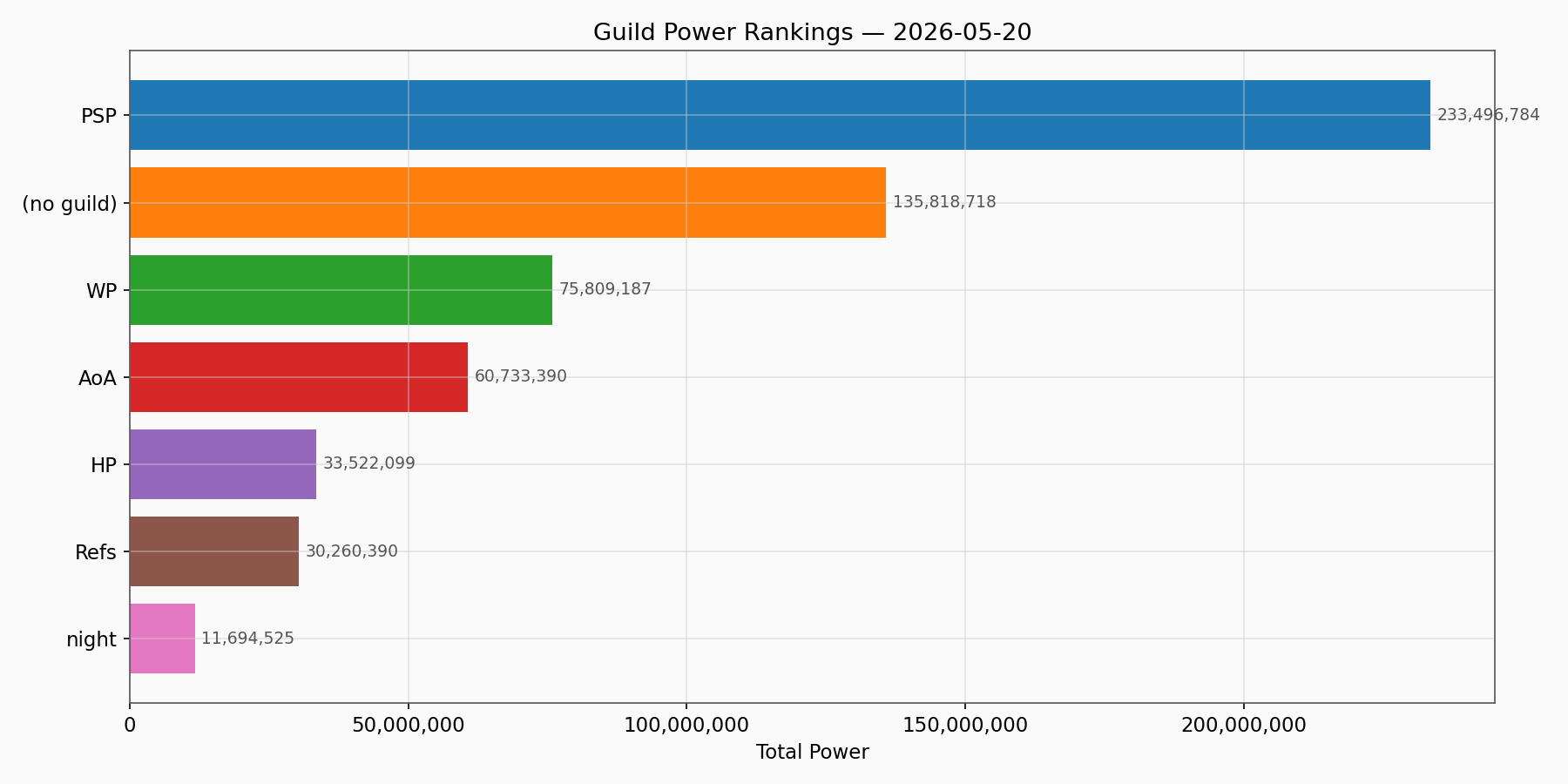This screenshot has height=784, width=1568.
Task: Click the value 135,818,718
Action: coord(944,202)
